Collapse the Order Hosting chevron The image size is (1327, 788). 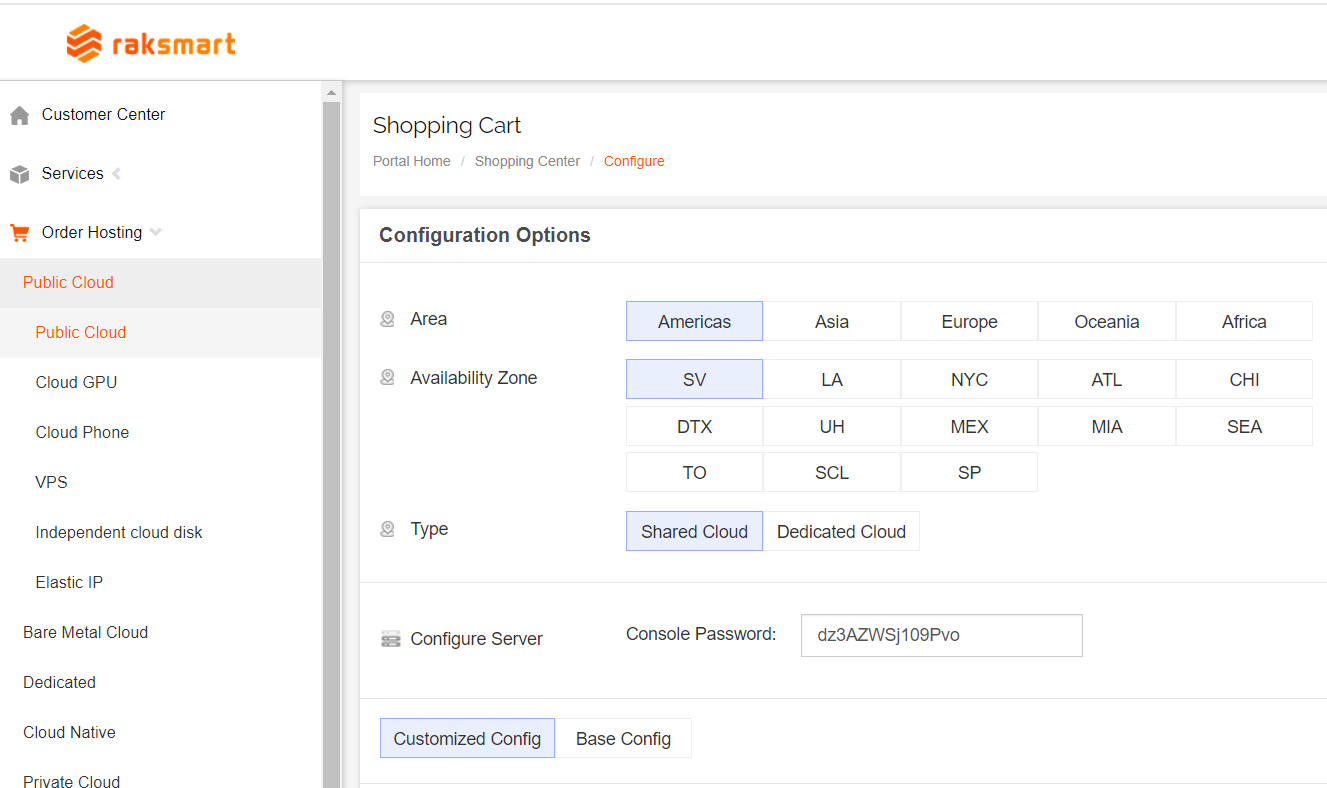click(x=155, y=233)
